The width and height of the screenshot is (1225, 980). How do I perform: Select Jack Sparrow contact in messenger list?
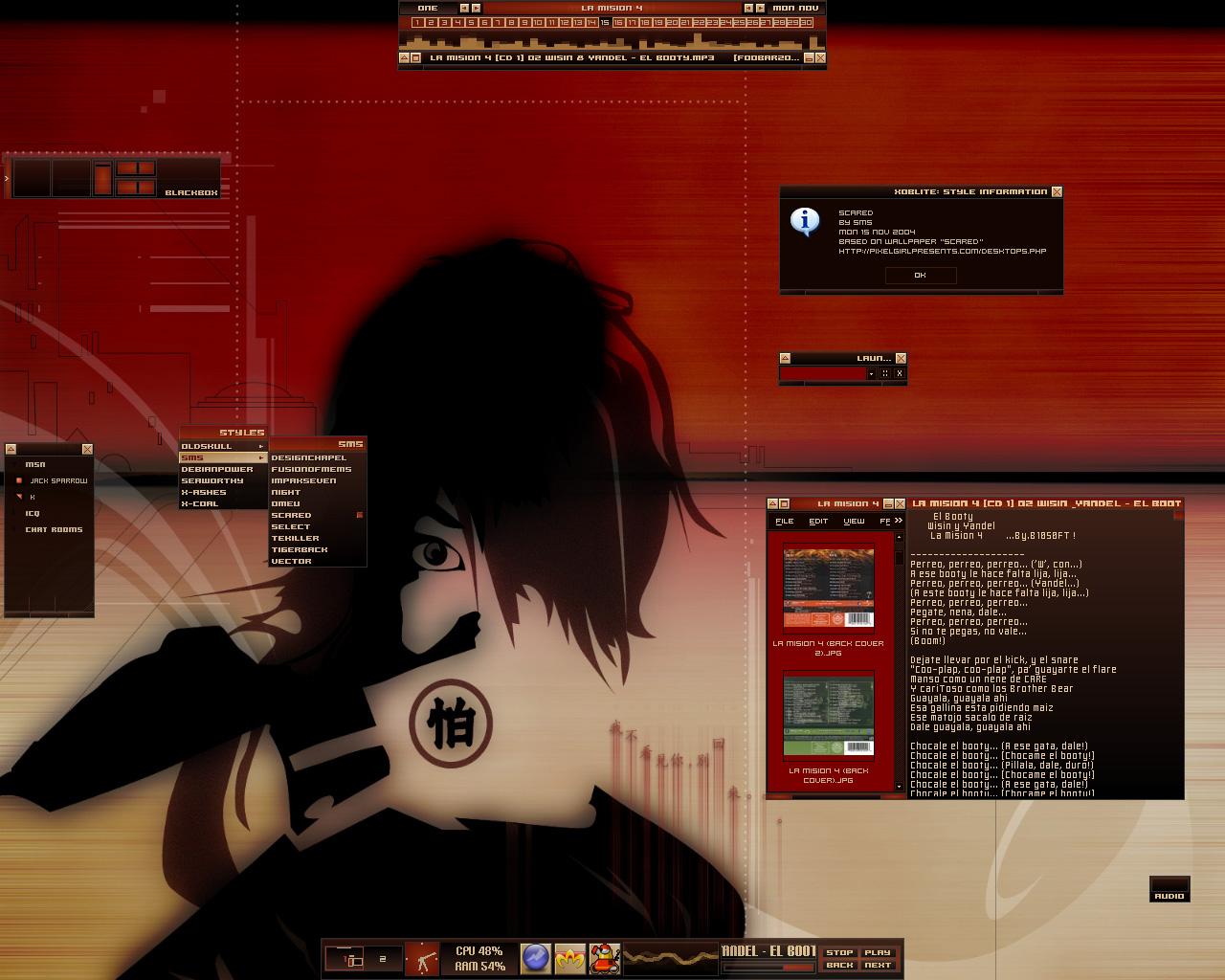(x=57, y=480)
